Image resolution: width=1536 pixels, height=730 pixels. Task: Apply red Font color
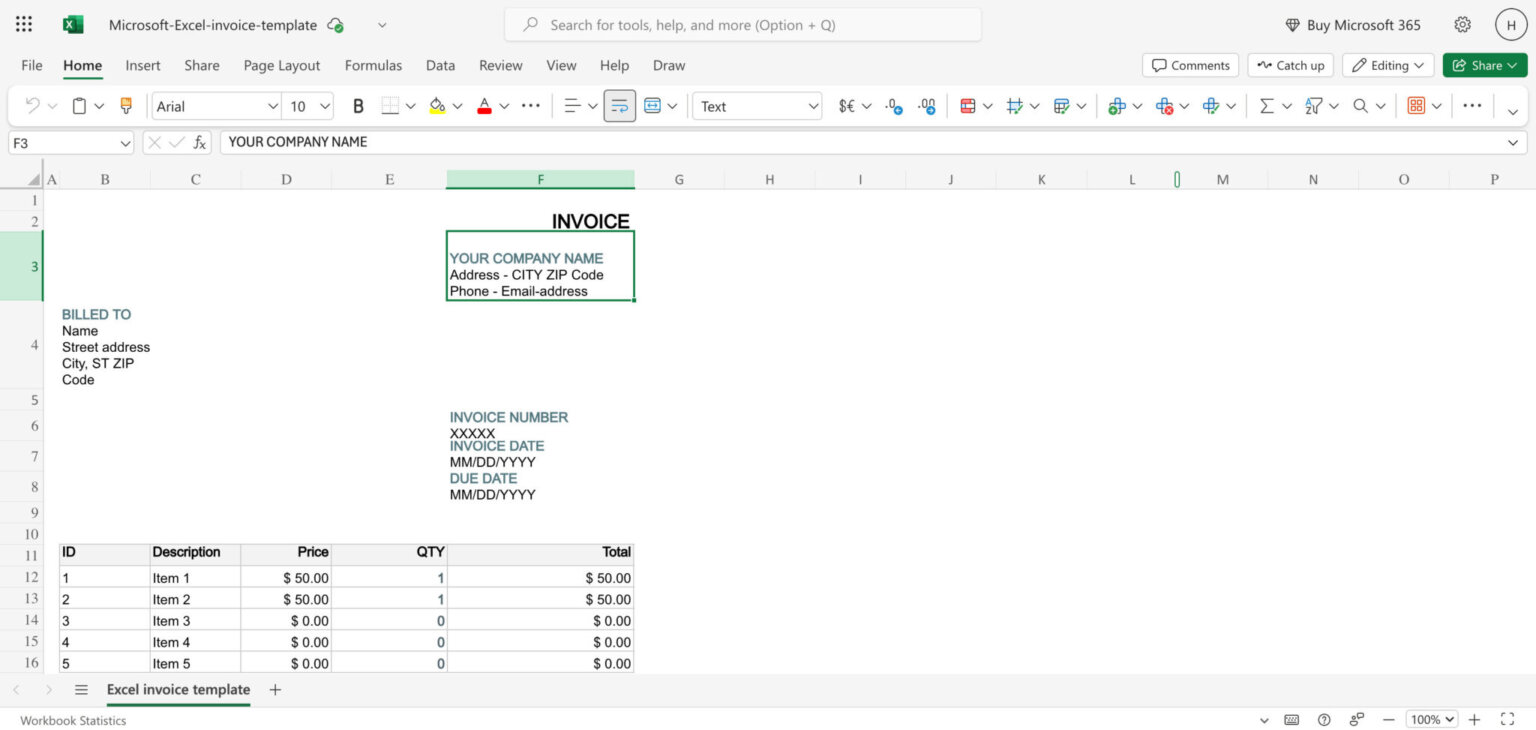[x=483, y=105]
